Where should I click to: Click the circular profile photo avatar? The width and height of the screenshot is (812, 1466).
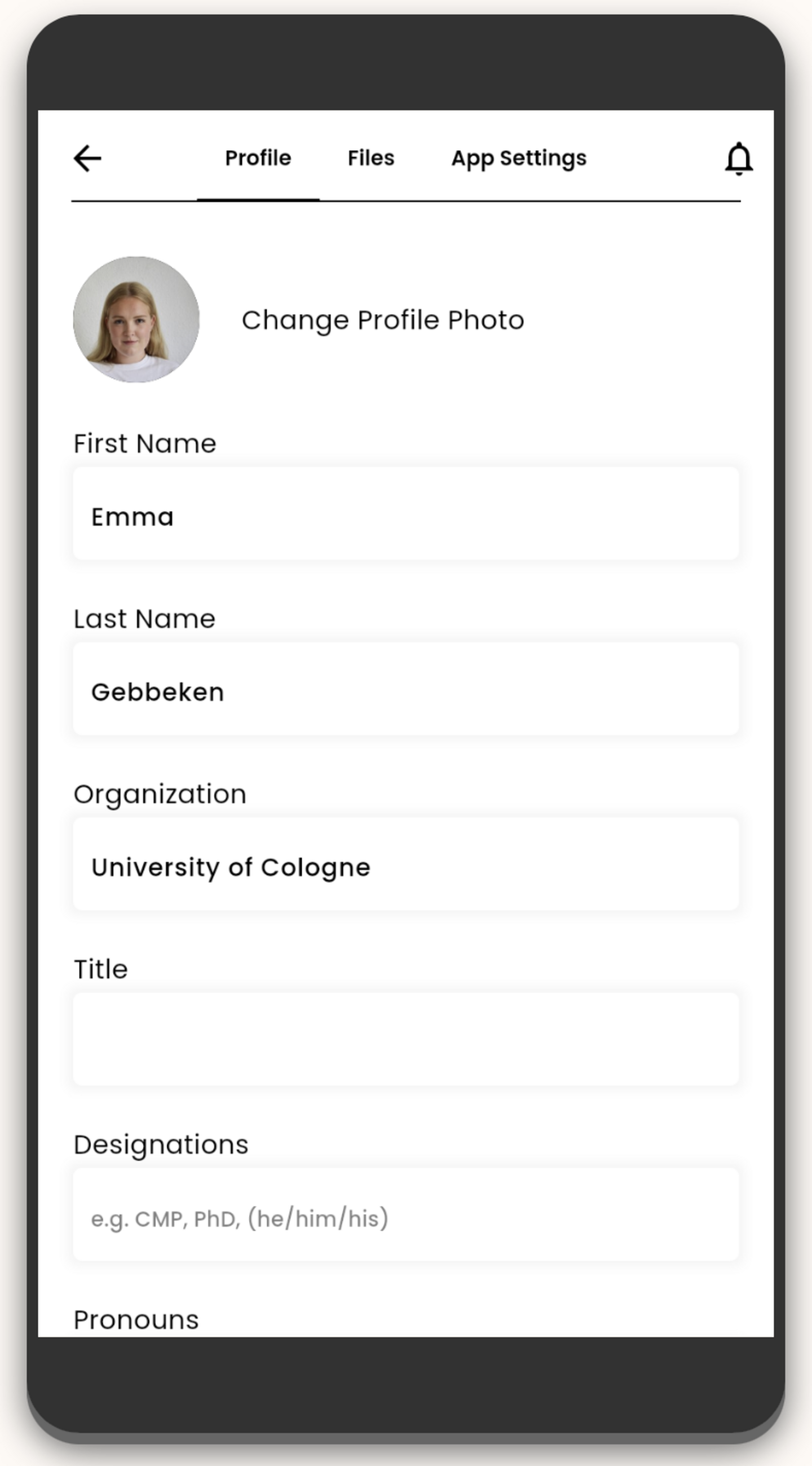point(136,319)
